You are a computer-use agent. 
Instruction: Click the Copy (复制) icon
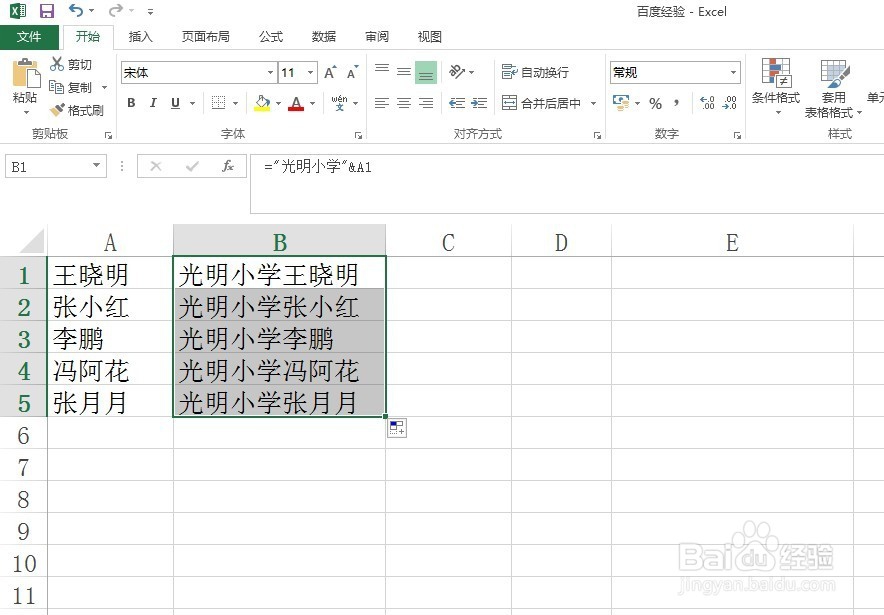[58, 87]
